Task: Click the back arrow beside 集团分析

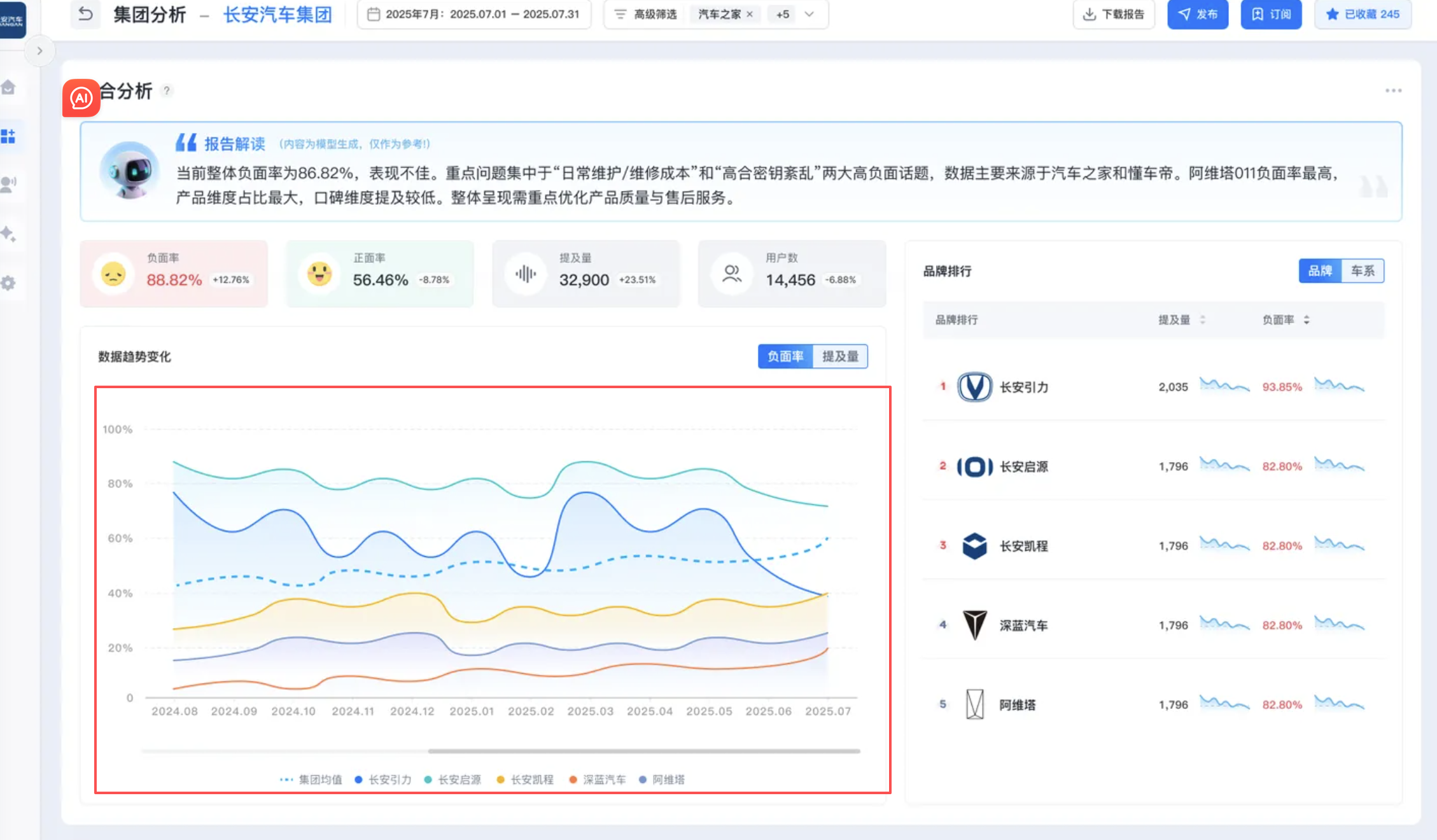Action: (x=85, y=14)
